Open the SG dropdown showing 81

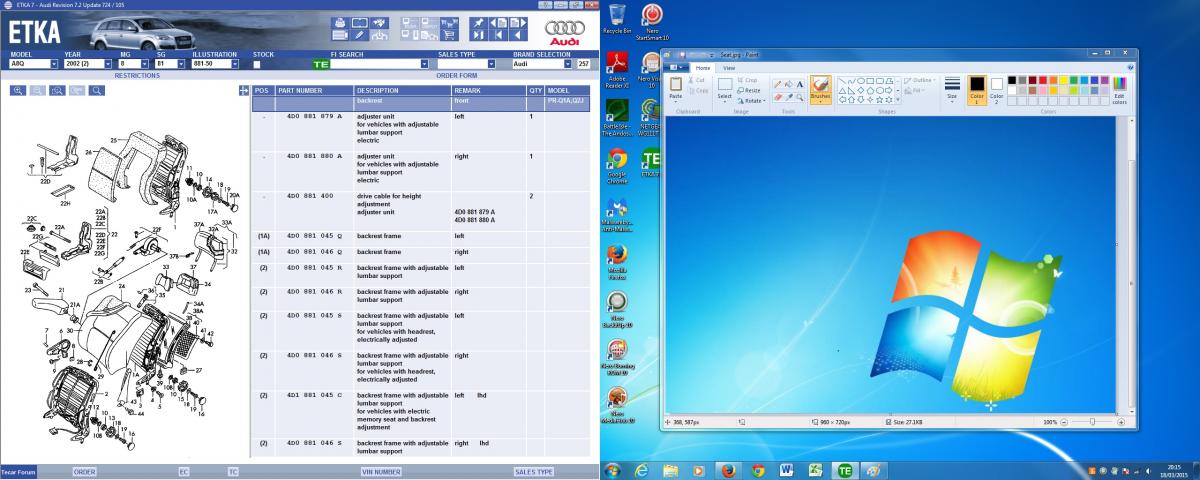click(x=182, y=64)
